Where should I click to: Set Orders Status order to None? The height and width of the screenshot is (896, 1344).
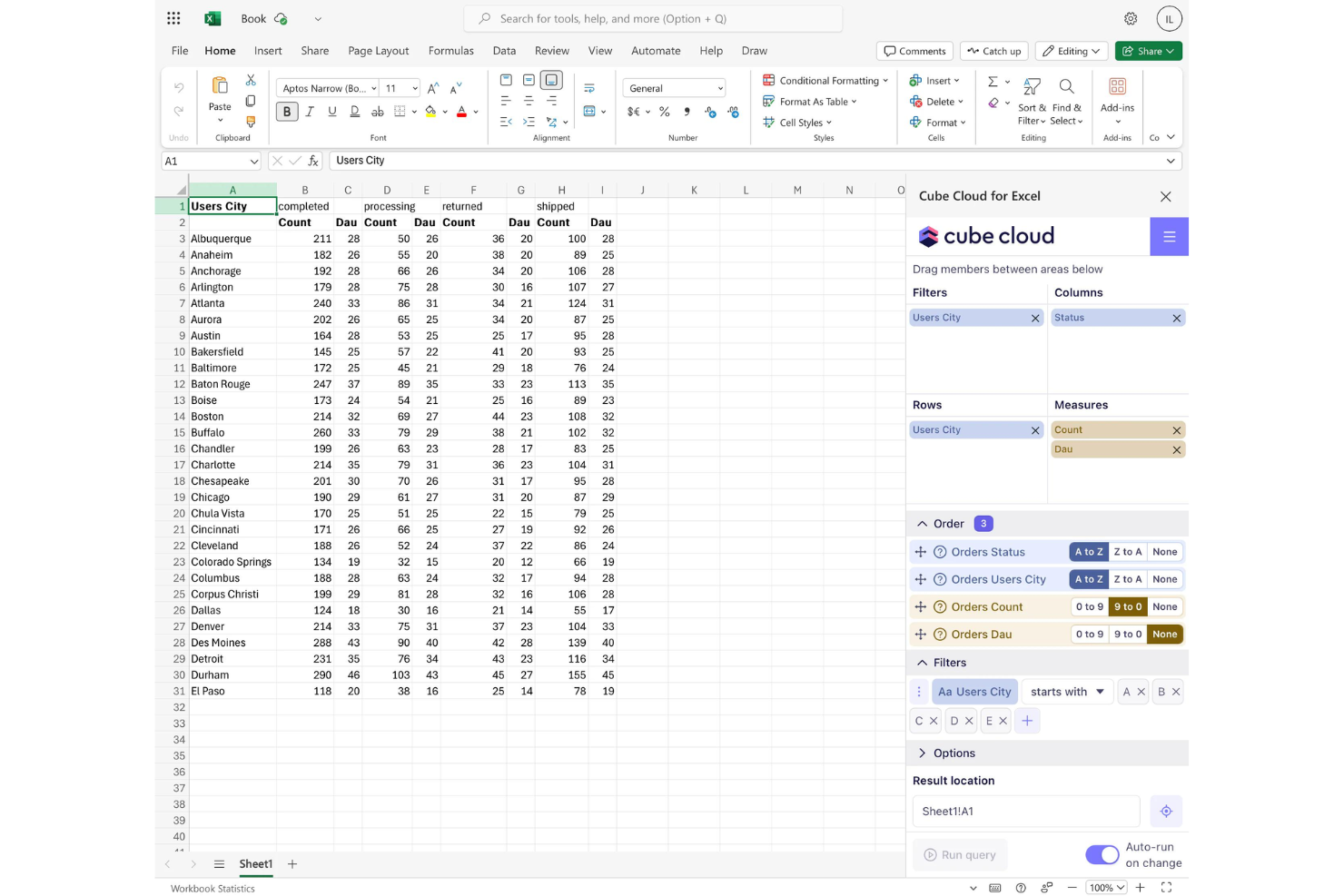click(1165, 552)
